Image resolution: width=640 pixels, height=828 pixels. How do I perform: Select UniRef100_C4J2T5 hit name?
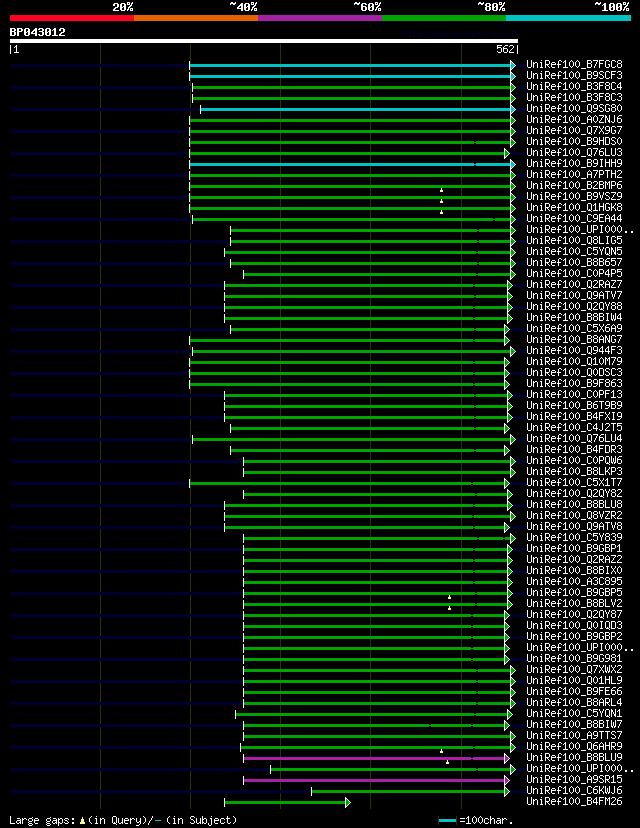point(574,427)
